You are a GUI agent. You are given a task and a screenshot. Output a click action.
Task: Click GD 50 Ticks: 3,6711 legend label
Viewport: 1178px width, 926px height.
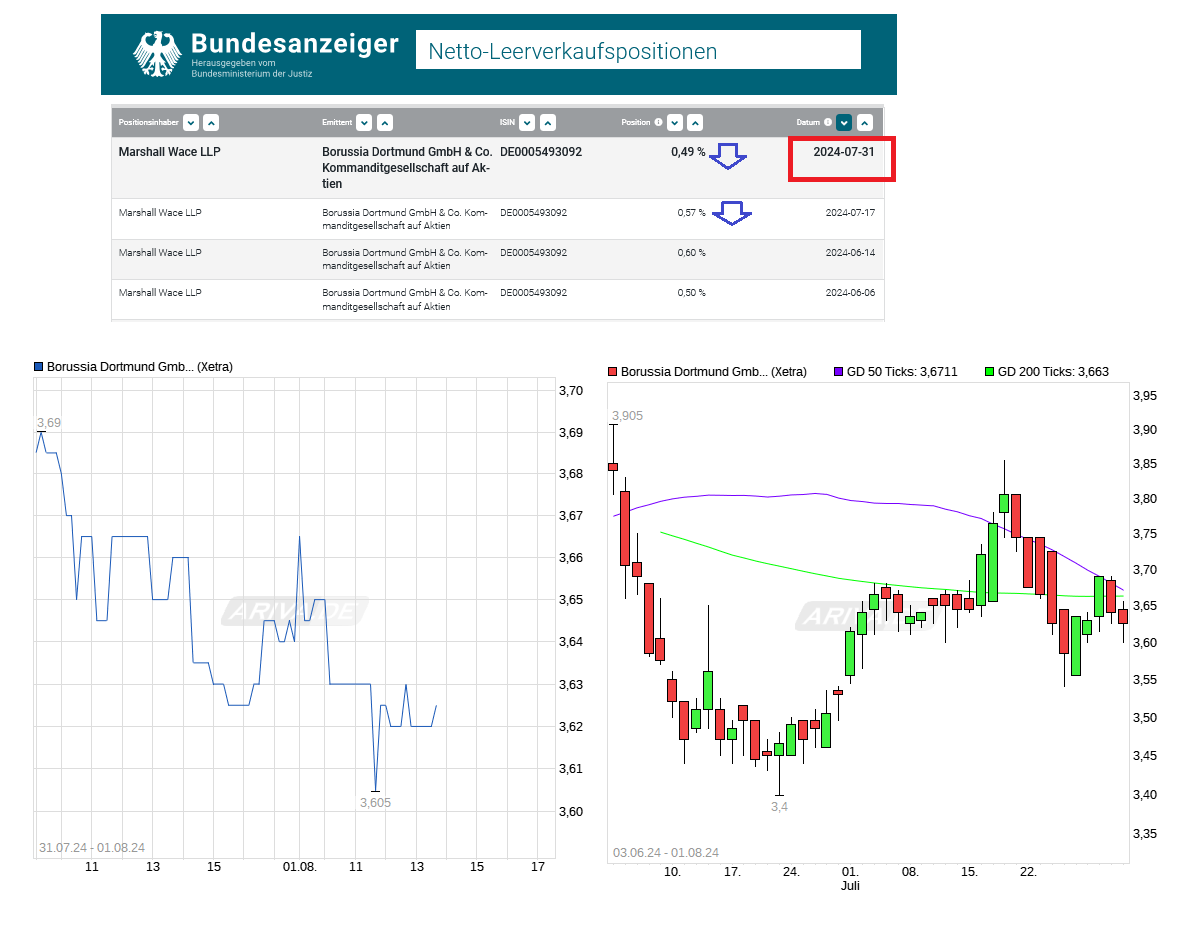pos(902,372)
